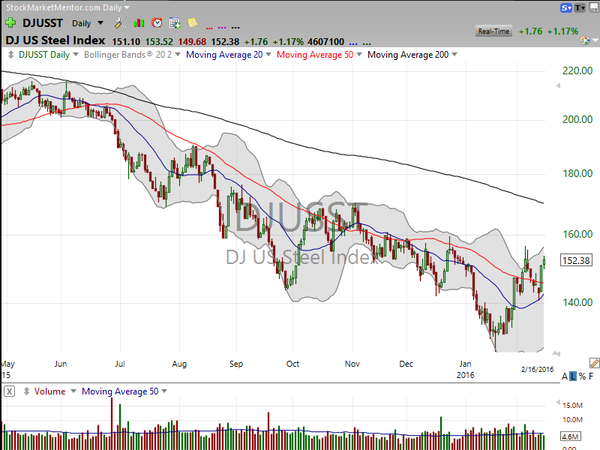Screen dimensions: 600x450
Task: Click the 4.6M volume value label
Action: pyautogui.click(x=571, y=437)
